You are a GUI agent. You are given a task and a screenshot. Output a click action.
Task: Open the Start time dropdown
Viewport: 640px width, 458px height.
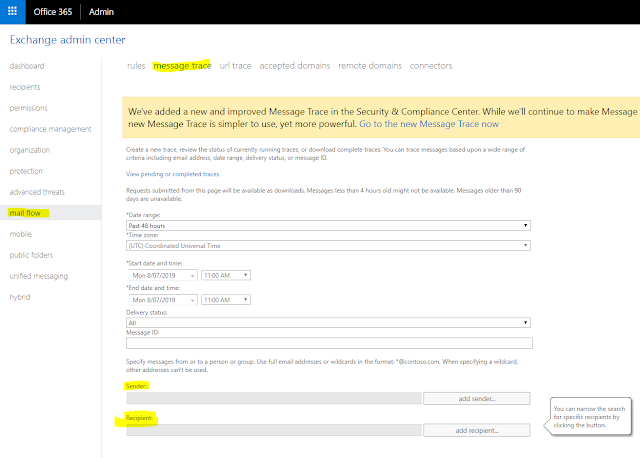pyautogui.click(x=226, y=276)
